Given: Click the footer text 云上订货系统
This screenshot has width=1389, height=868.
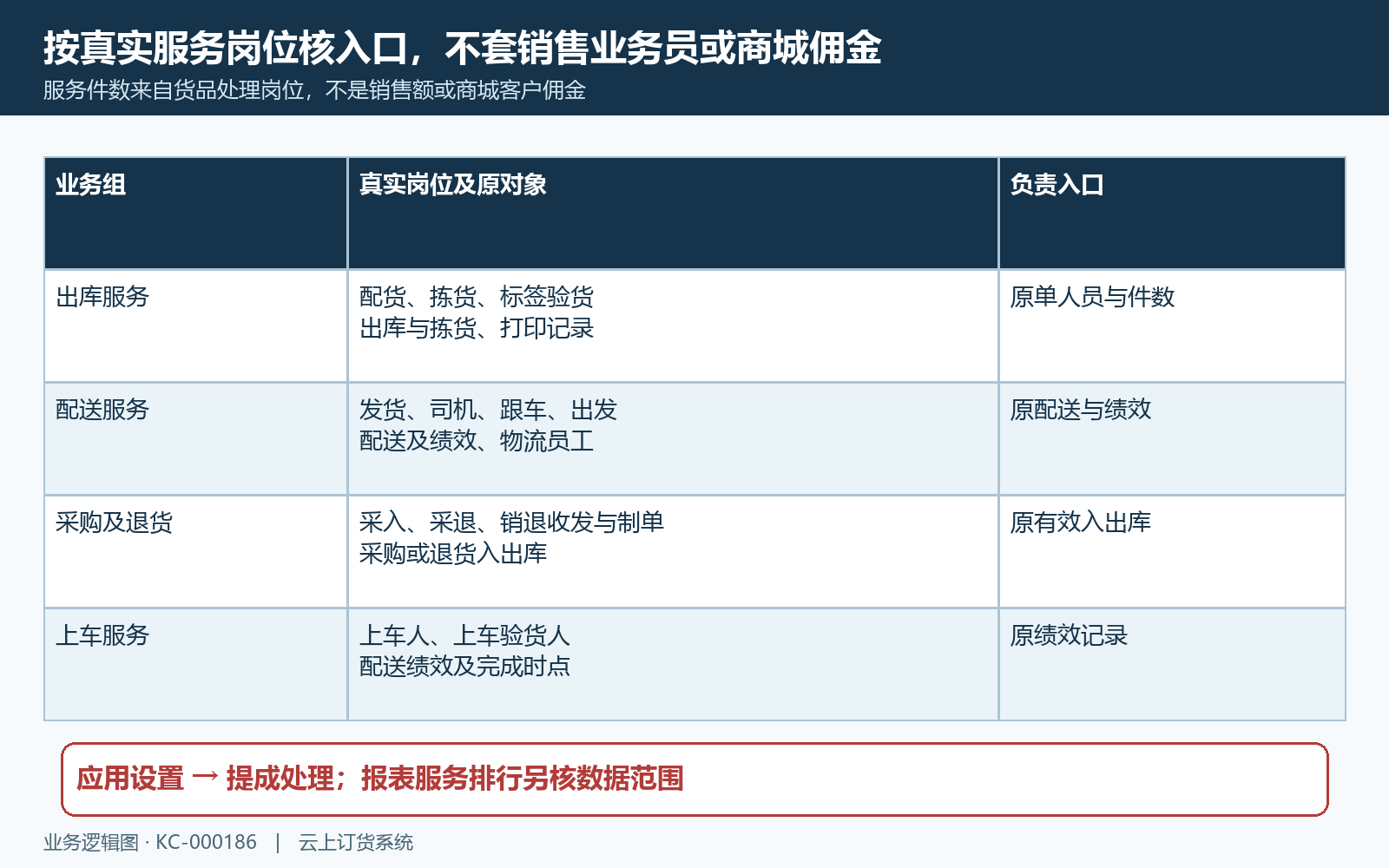Looking at the screenshot, I should [x=356, y=842].
